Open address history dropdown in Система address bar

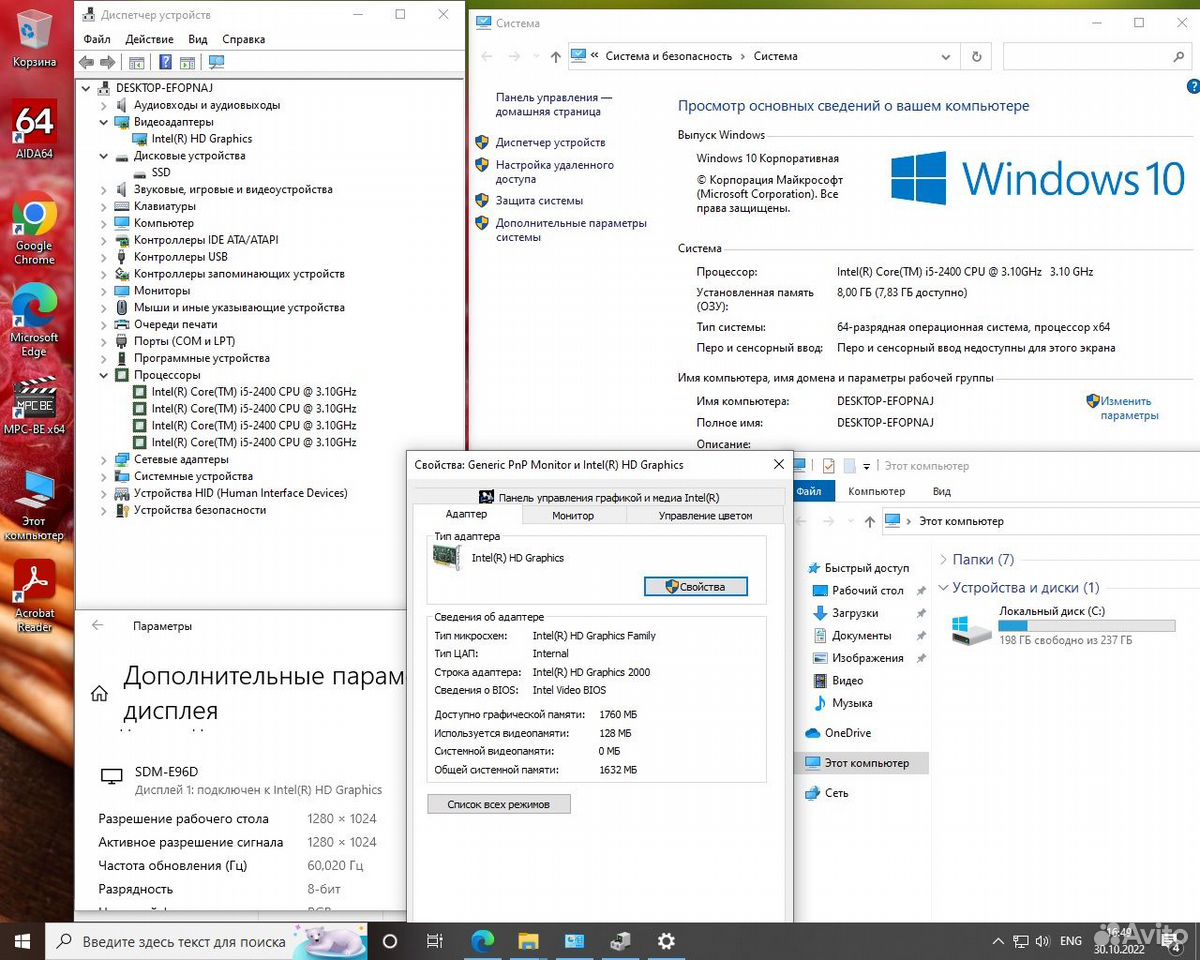point(946,57)
